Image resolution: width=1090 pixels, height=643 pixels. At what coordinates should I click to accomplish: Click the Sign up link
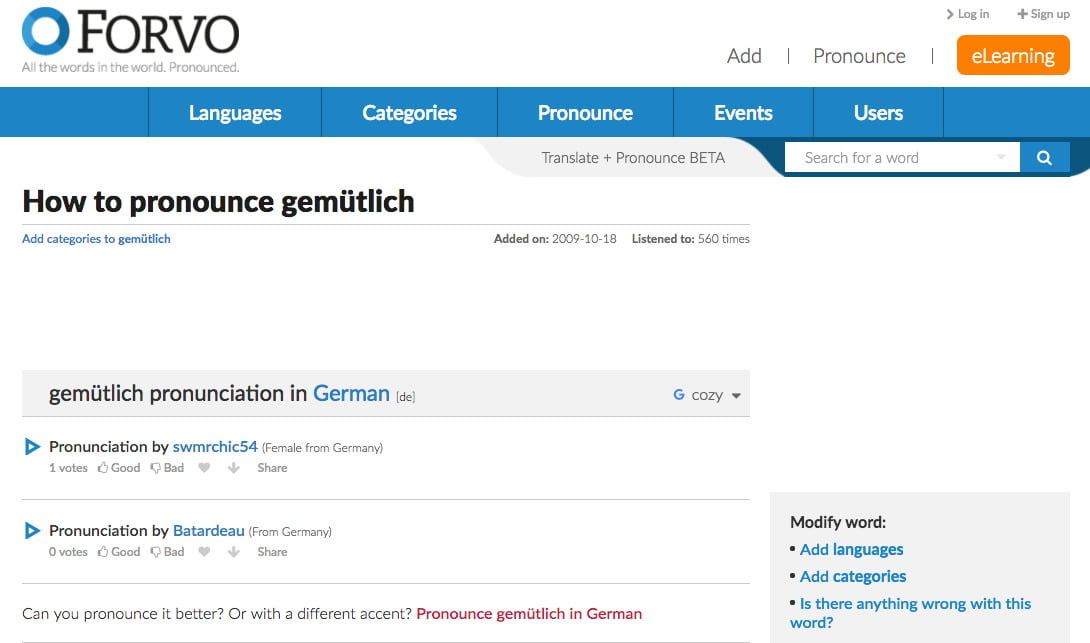pos(1043,14)
